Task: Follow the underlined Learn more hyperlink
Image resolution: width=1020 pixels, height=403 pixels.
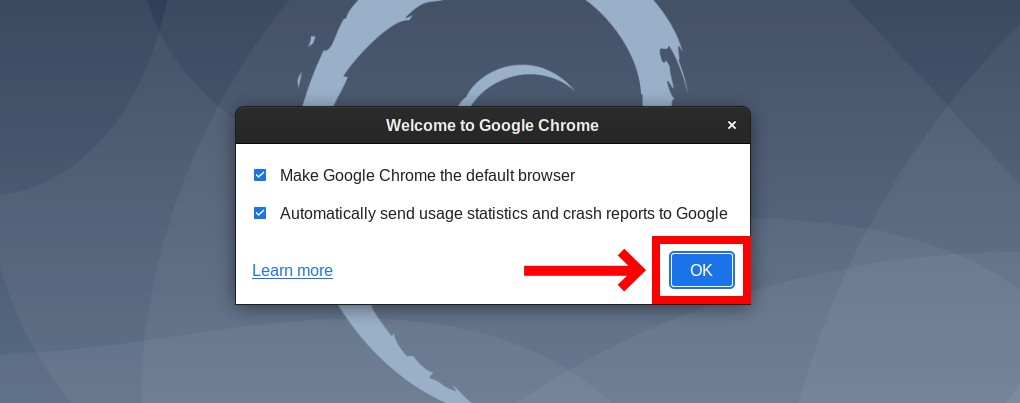Action: click(292, 270)
